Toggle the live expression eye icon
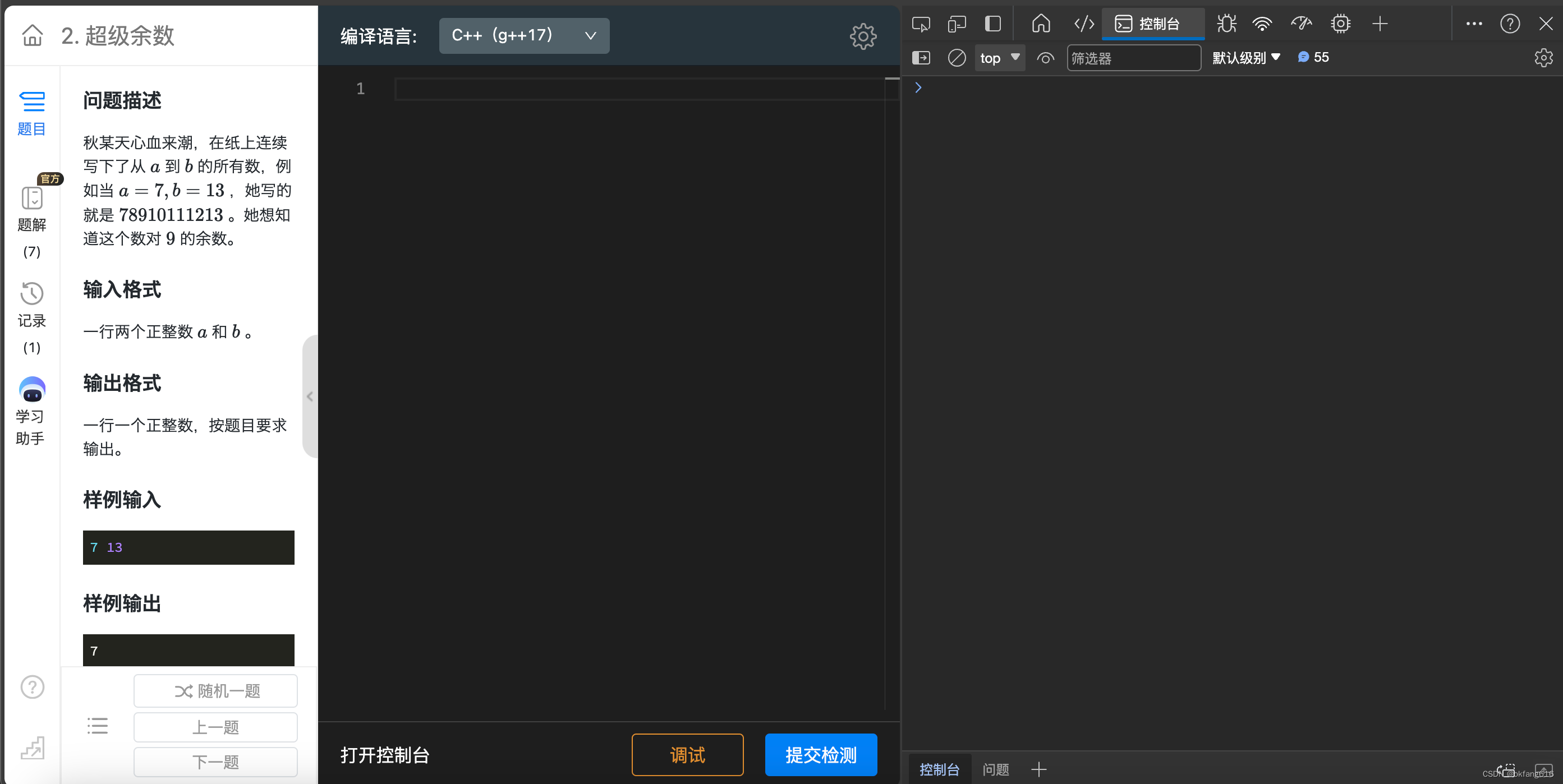 pos(1045,58)
